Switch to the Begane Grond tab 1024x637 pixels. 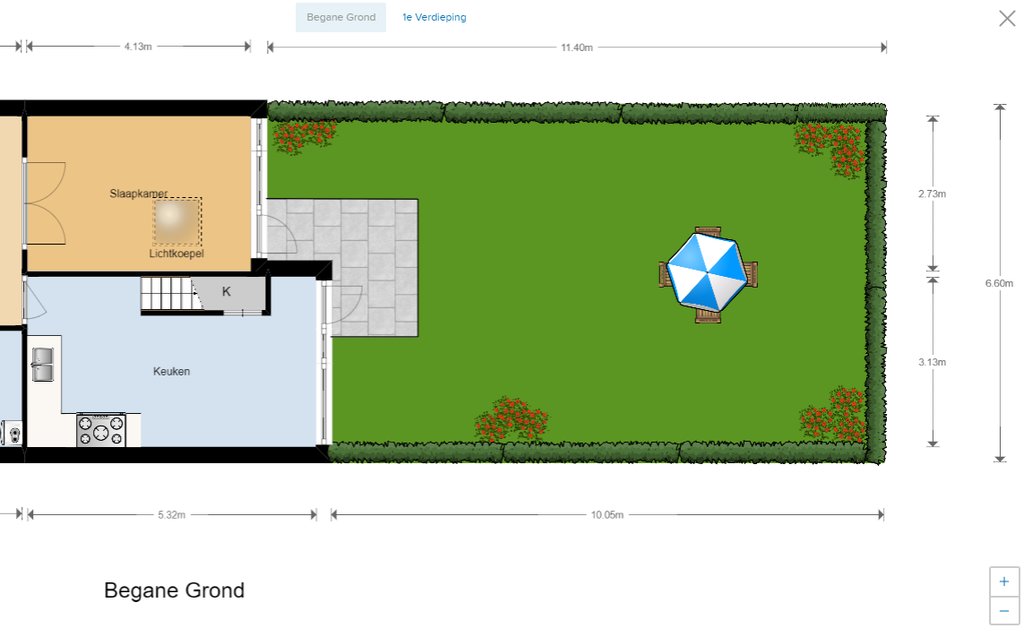(x=341, y=18)
